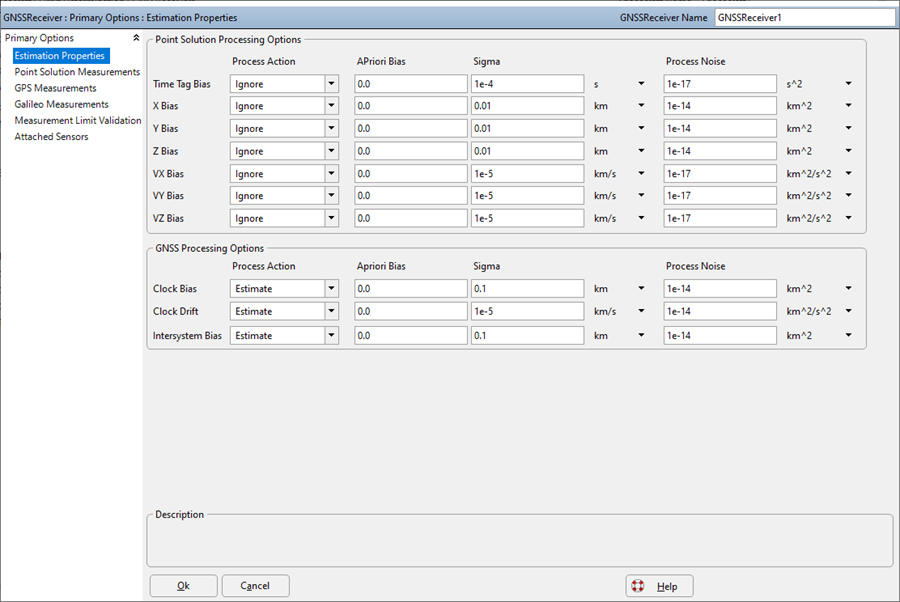Edit Intersystem Bias Process Noise field
This screenshot has height=602, width=900.
point(720,335)
